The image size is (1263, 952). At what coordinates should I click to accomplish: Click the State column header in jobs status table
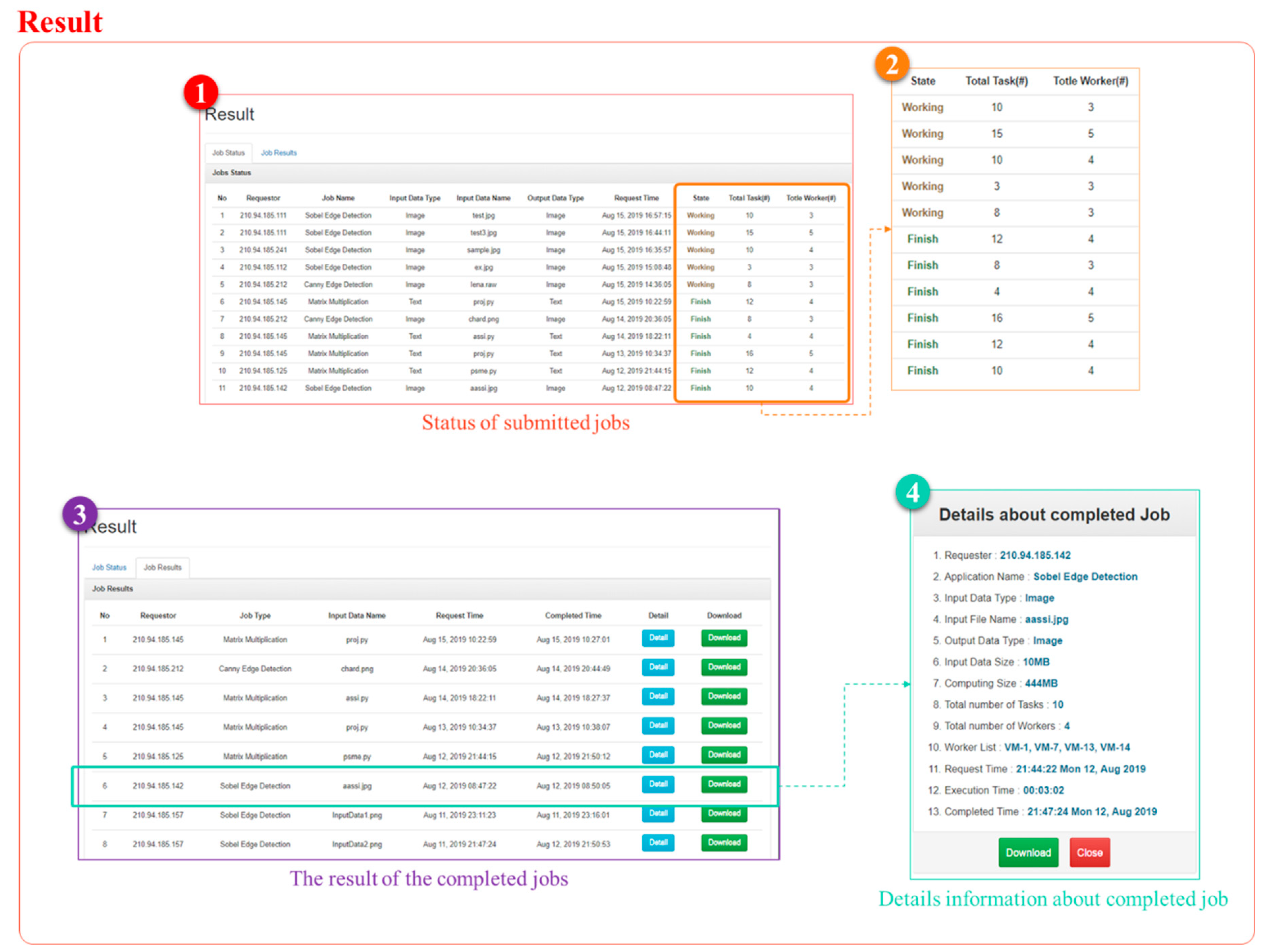[701, 198]
